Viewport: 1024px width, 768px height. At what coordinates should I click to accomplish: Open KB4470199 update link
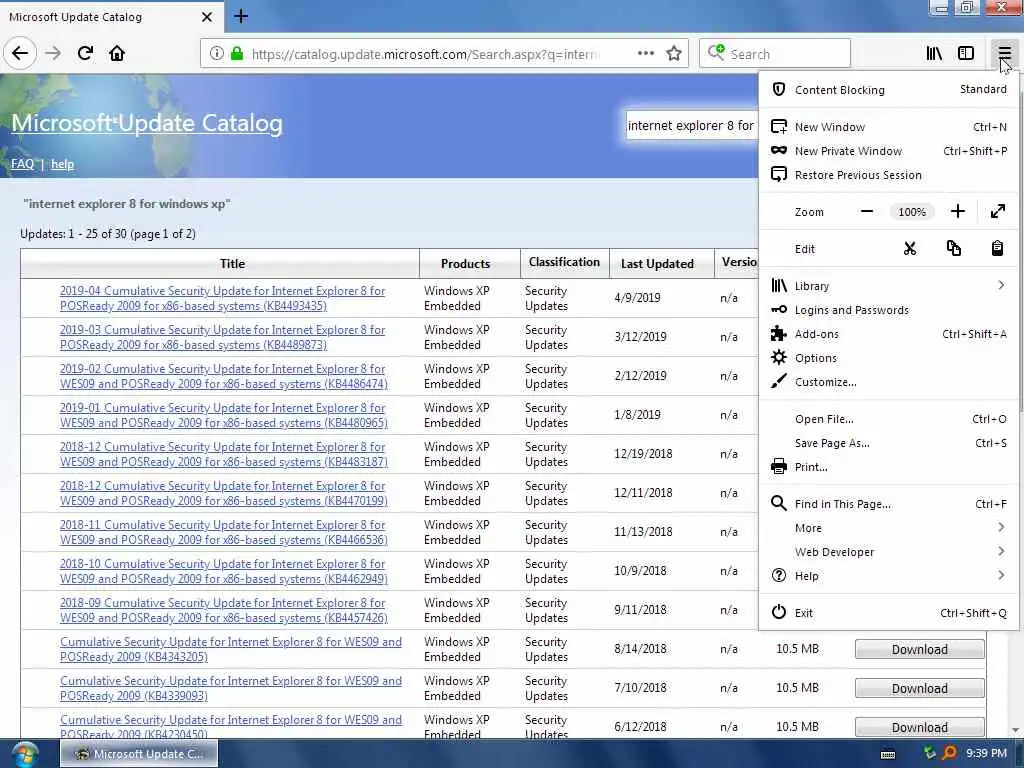tap(223, 493)
